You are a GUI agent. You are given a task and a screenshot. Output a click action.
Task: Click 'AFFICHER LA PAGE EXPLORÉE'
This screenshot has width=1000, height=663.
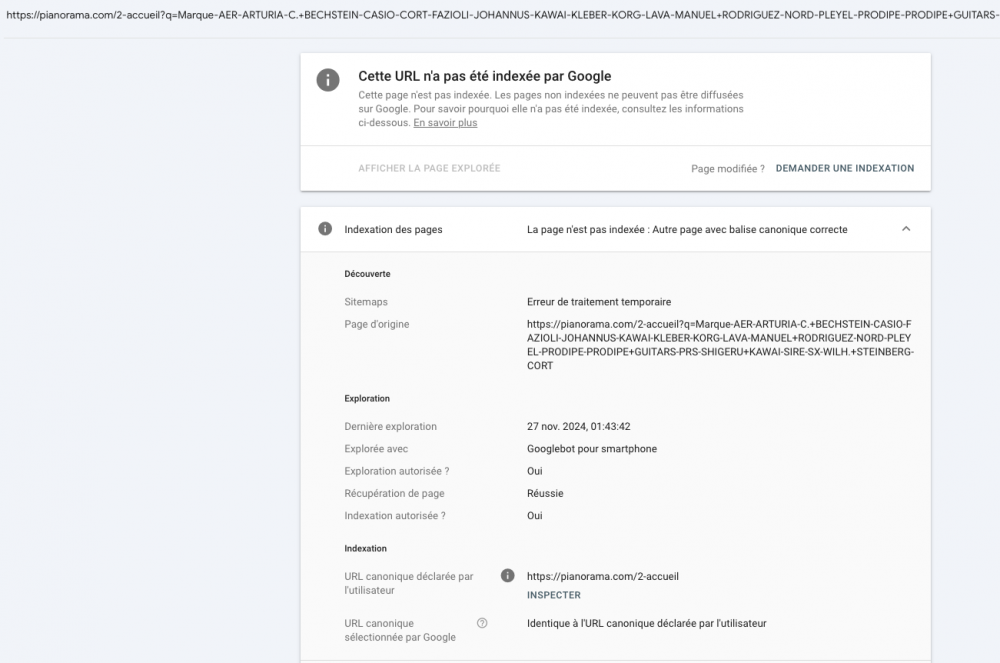pos(428,168)
